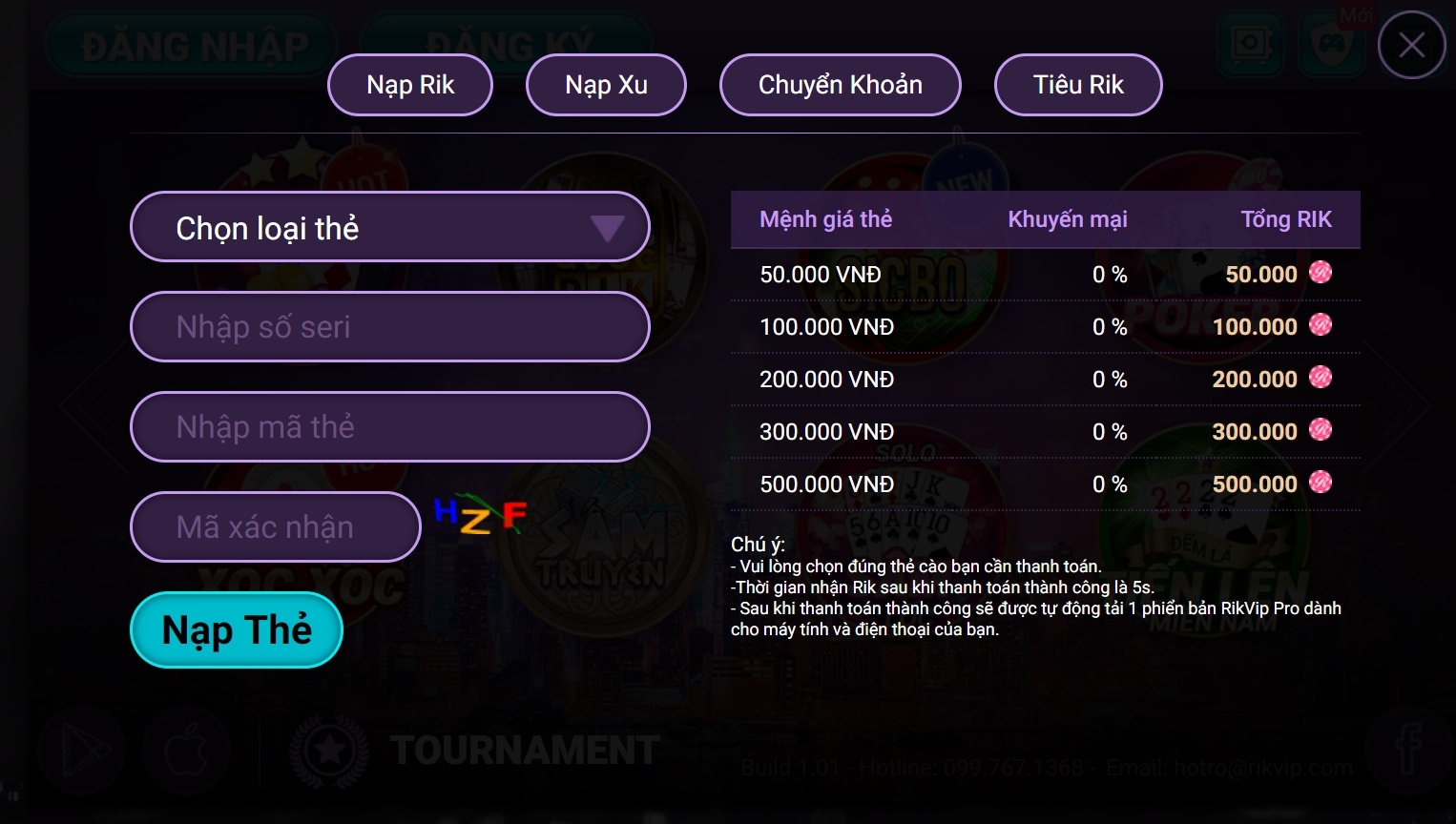Viewport: 1456px width, 824px height.
Task: Click the dimmed Facebook icon
Action: pos(1407,751)
